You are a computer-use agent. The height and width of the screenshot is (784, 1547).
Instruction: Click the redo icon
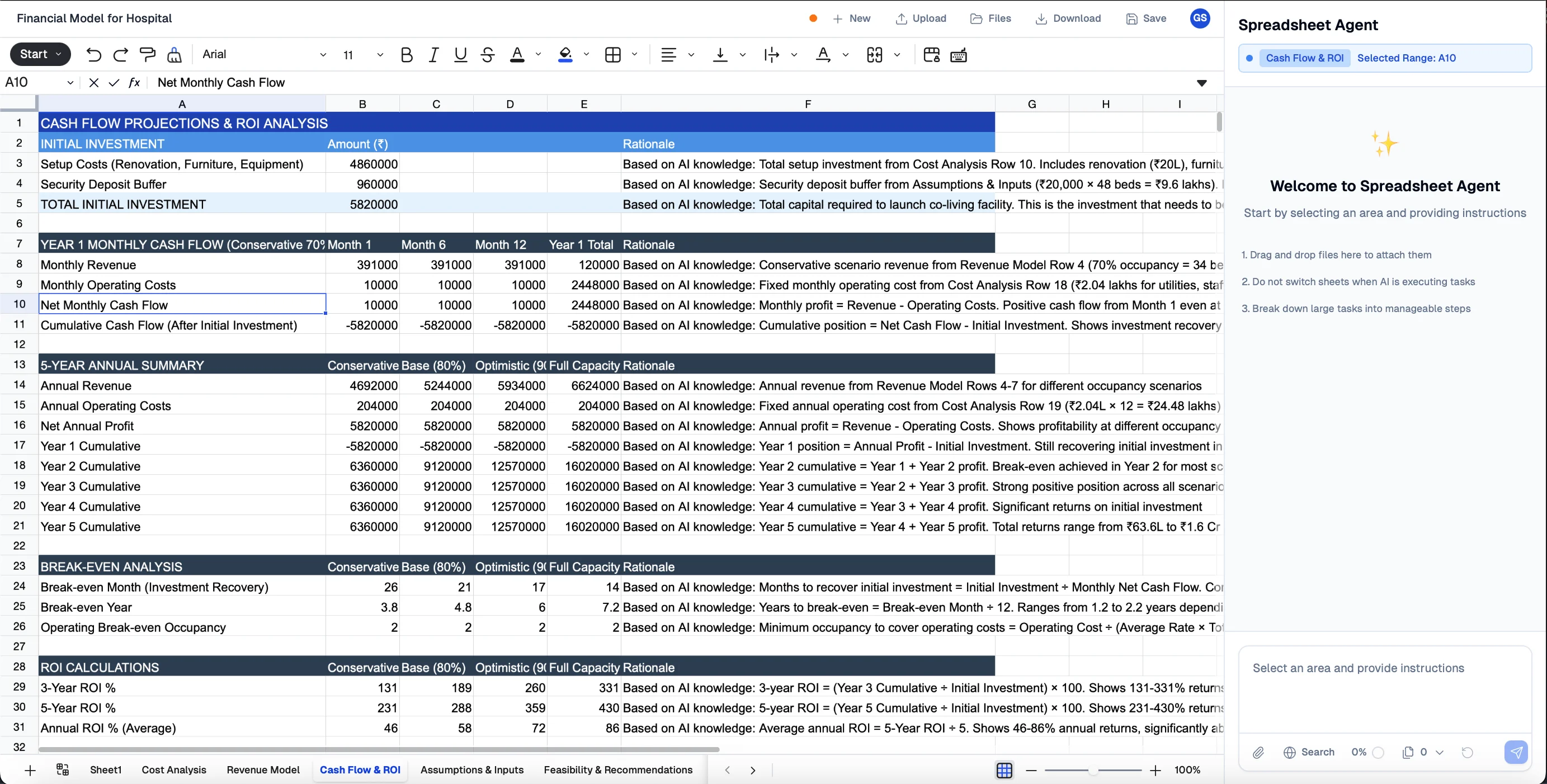tap(120, 55)
